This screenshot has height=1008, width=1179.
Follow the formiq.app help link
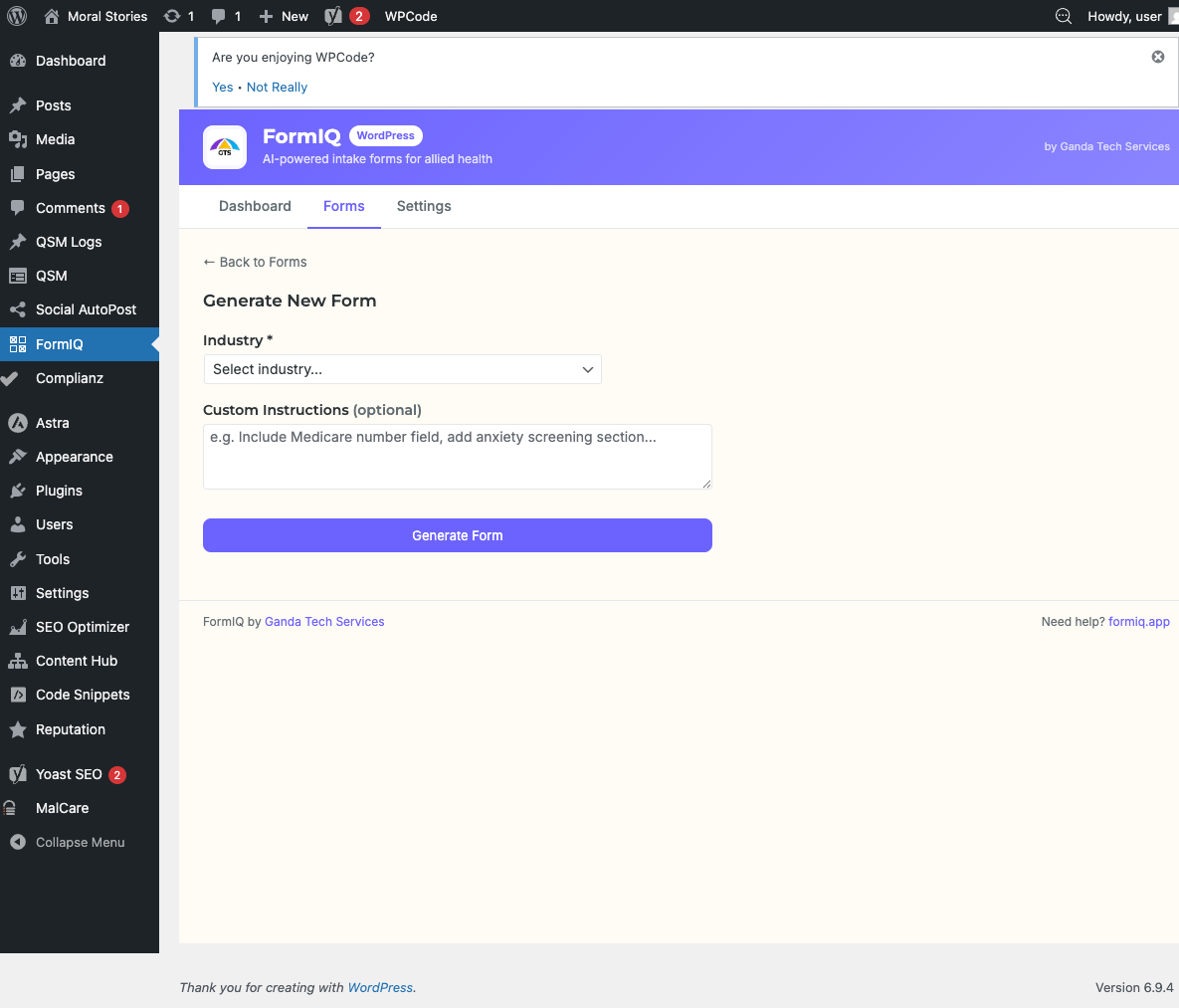click(x=1138, y=621)
